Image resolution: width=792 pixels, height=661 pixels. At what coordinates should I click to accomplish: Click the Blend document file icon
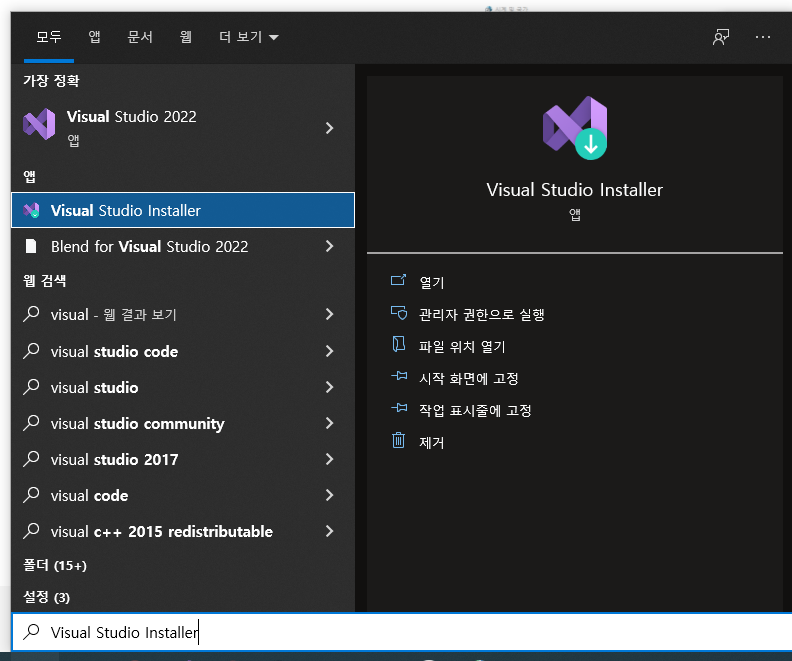click(x=31, y=246)
